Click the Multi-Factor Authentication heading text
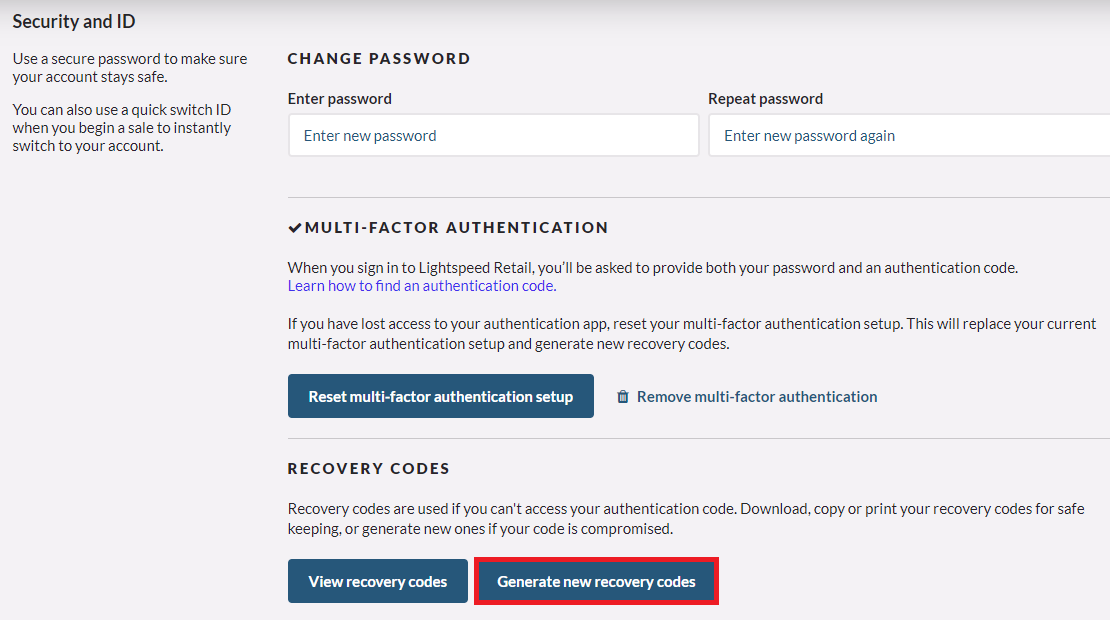This screenshot has height=620, width=1110. [x=457, y=228]
